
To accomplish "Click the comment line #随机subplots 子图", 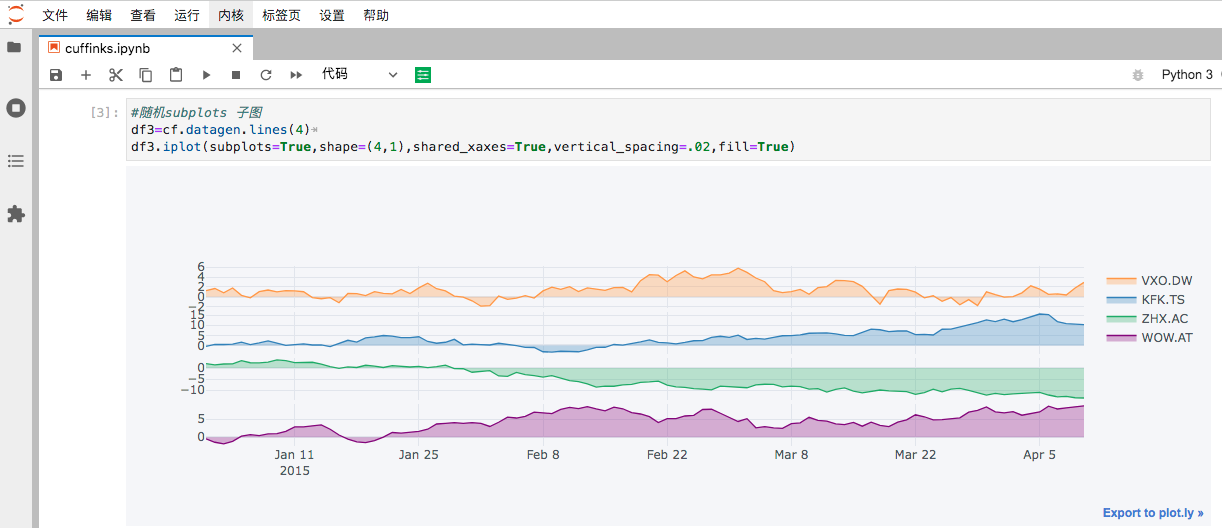I will click(x=196, y=113).
